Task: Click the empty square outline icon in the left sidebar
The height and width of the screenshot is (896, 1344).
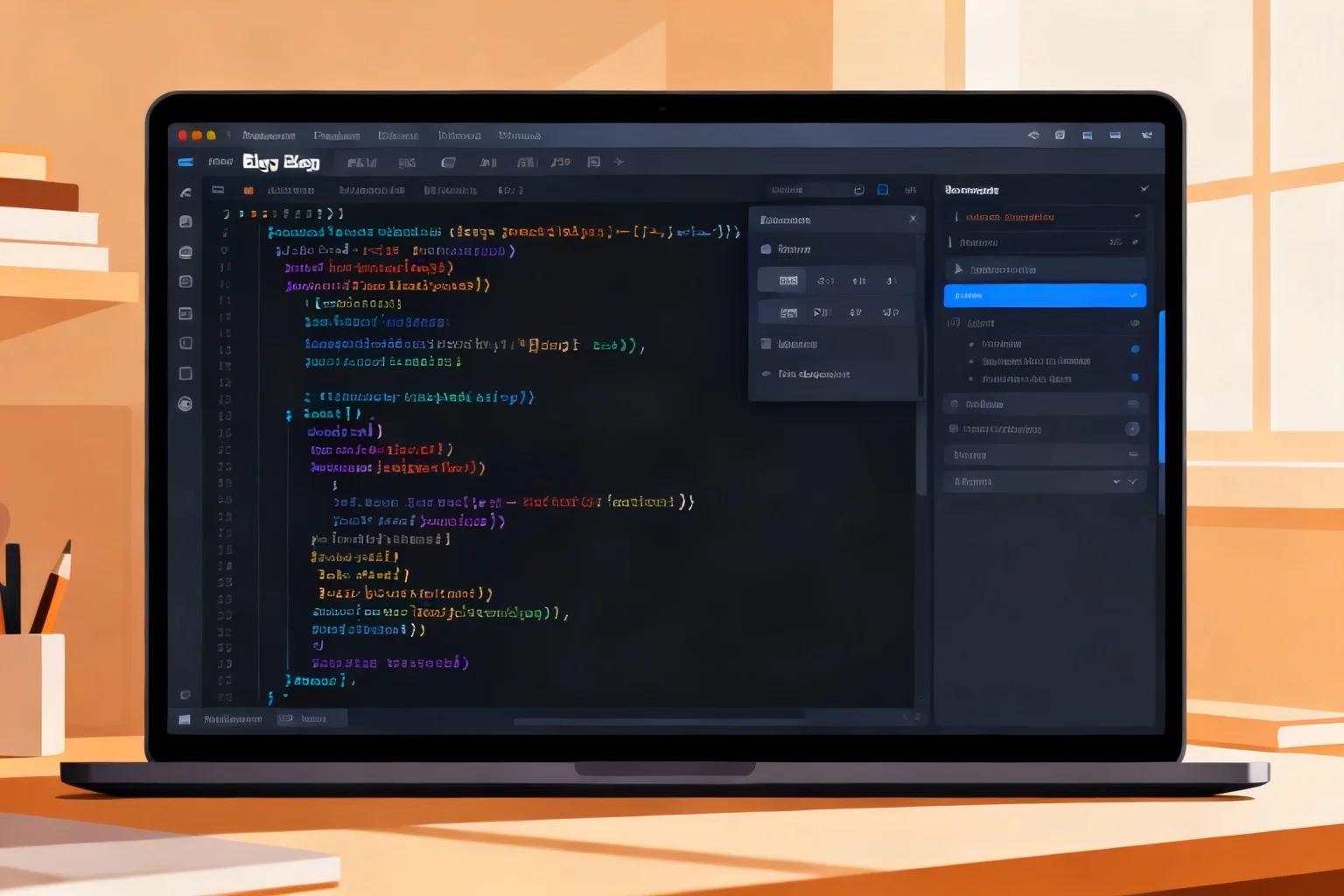Action: point(185,374)
